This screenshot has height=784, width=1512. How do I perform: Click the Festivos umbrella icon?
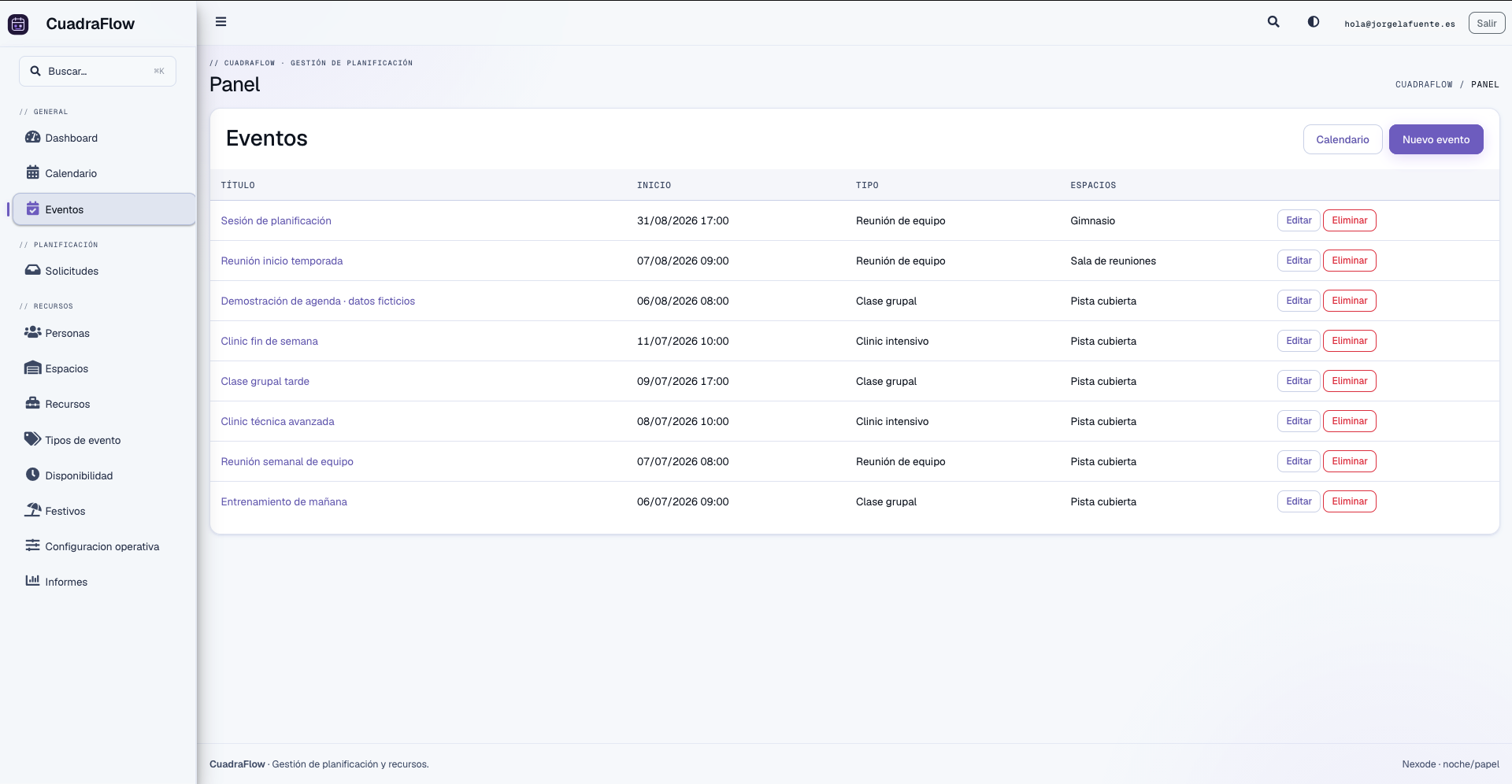[x=32, y=510]
